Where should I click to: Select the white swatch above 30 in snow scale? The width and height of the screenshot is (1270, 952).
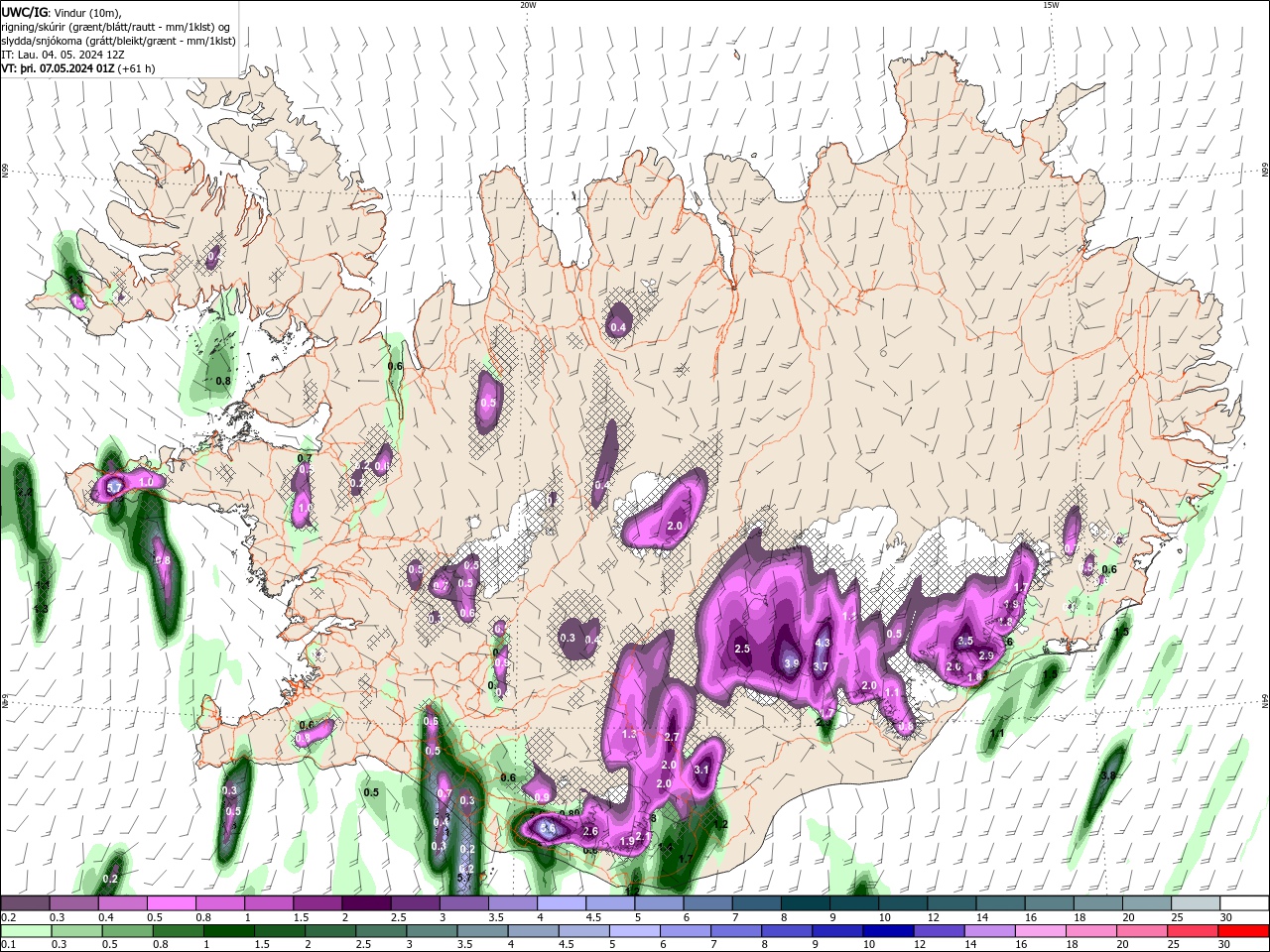coord(1242,903)
